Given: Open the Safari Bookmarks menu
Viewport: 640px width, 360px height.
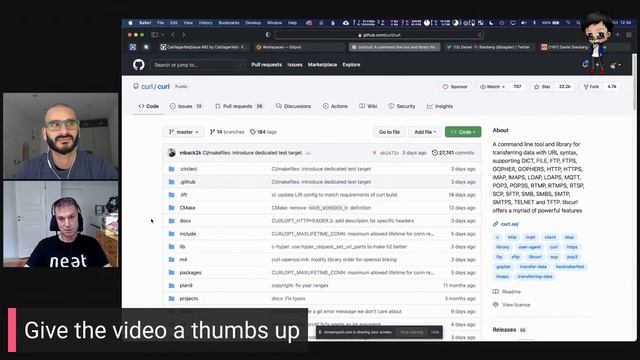Looking at the screenshot, I should coord(229,23).
